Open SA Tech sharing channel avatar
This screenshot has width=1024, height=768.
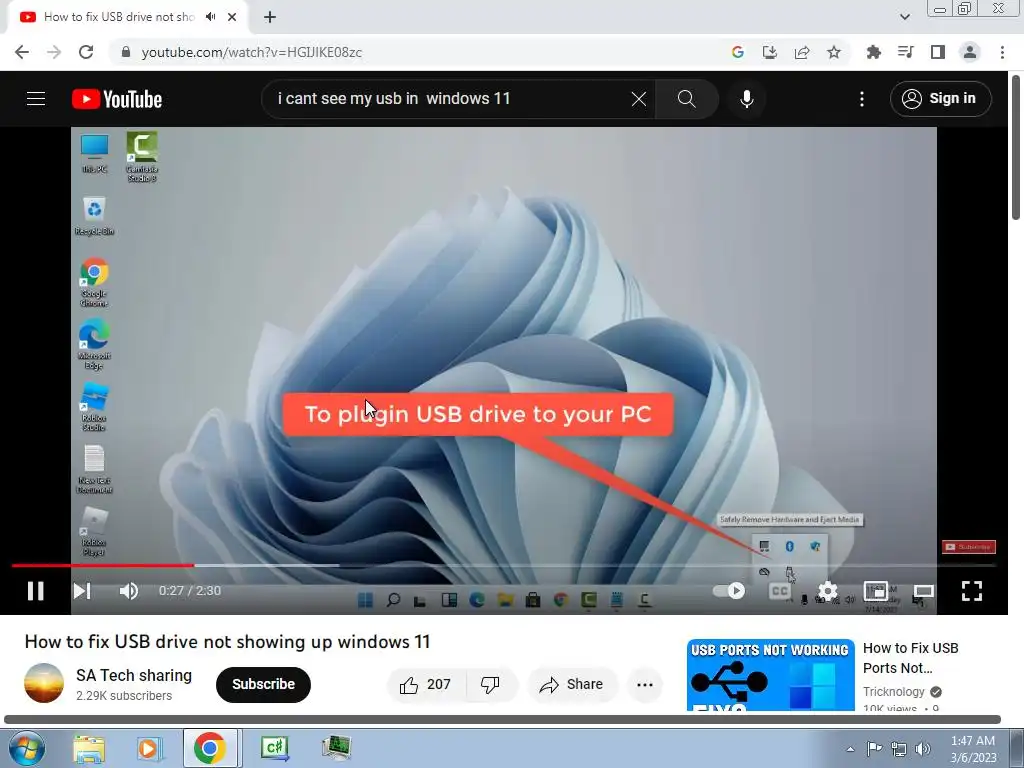click(44, 683)
